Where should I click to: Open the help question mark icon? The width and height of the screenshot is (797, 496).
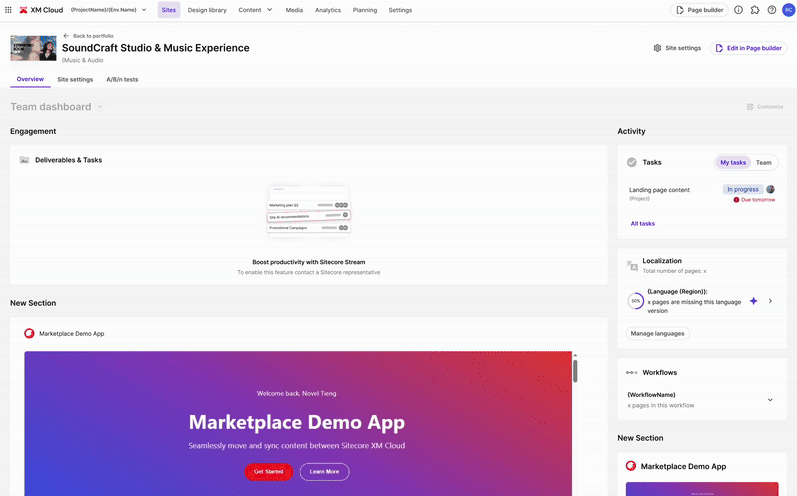click(772, 10)
